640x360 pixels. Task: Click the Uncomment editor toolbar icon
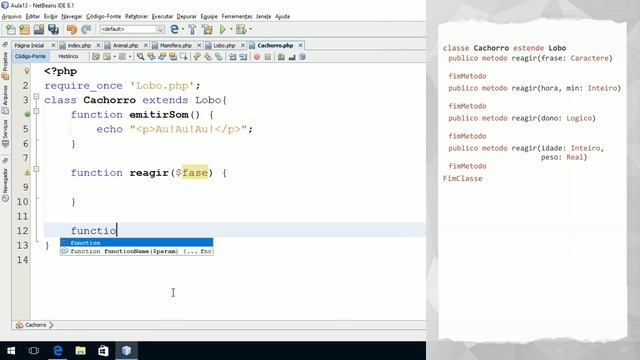tap(292, 57)
